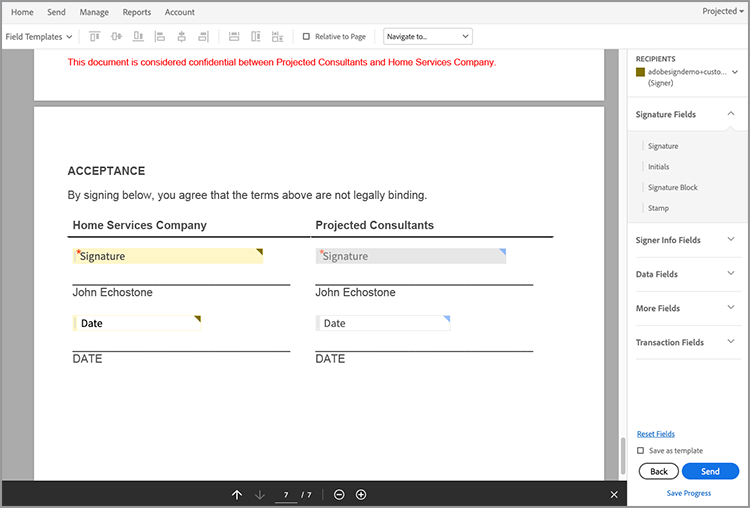The image size is (750, 508).
Task: Select the yellow Date field
Action: click(x=137, y=323)
